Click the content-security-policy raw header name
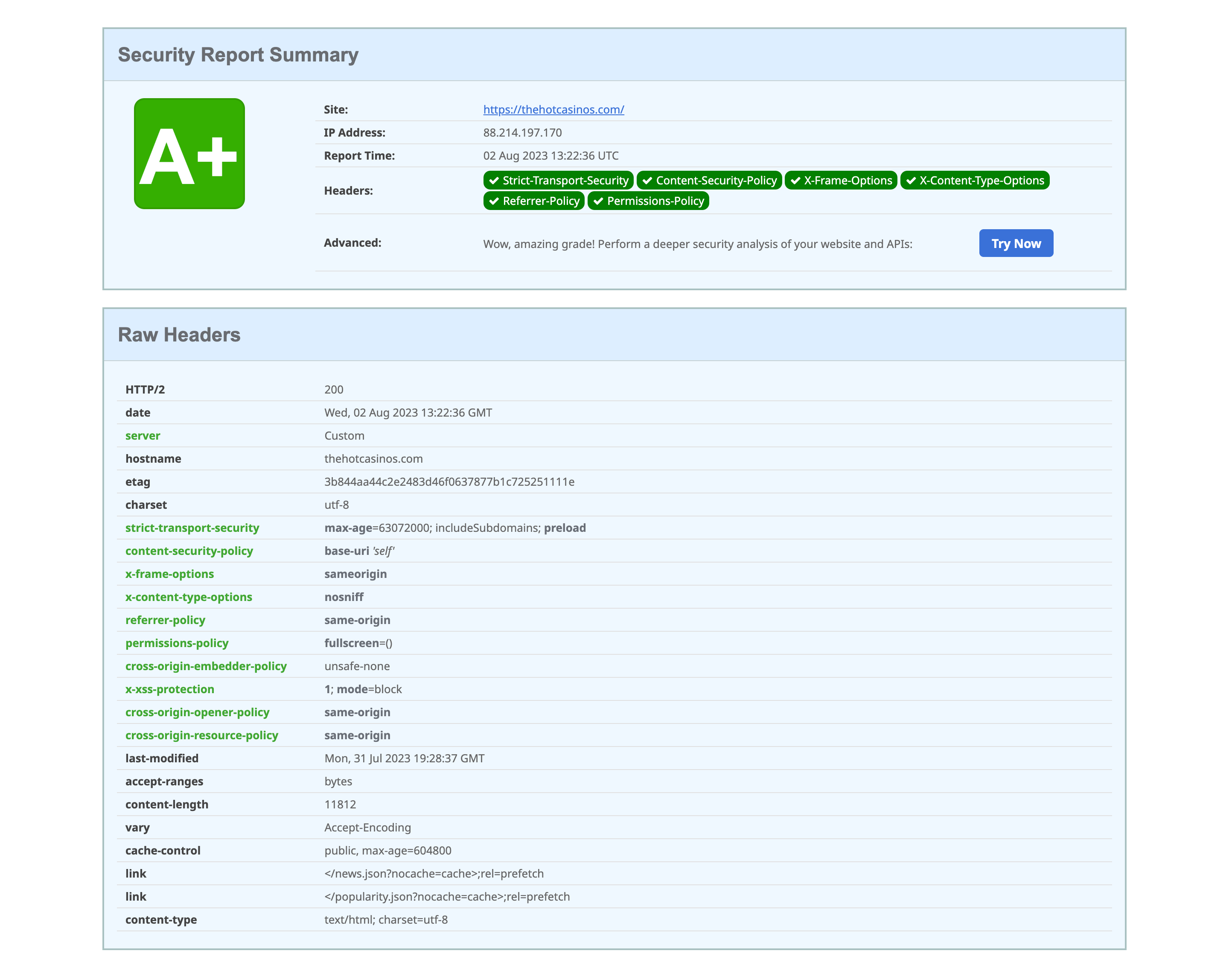Viewport: 1229px width, 980px height. click(x=189, y=551)
